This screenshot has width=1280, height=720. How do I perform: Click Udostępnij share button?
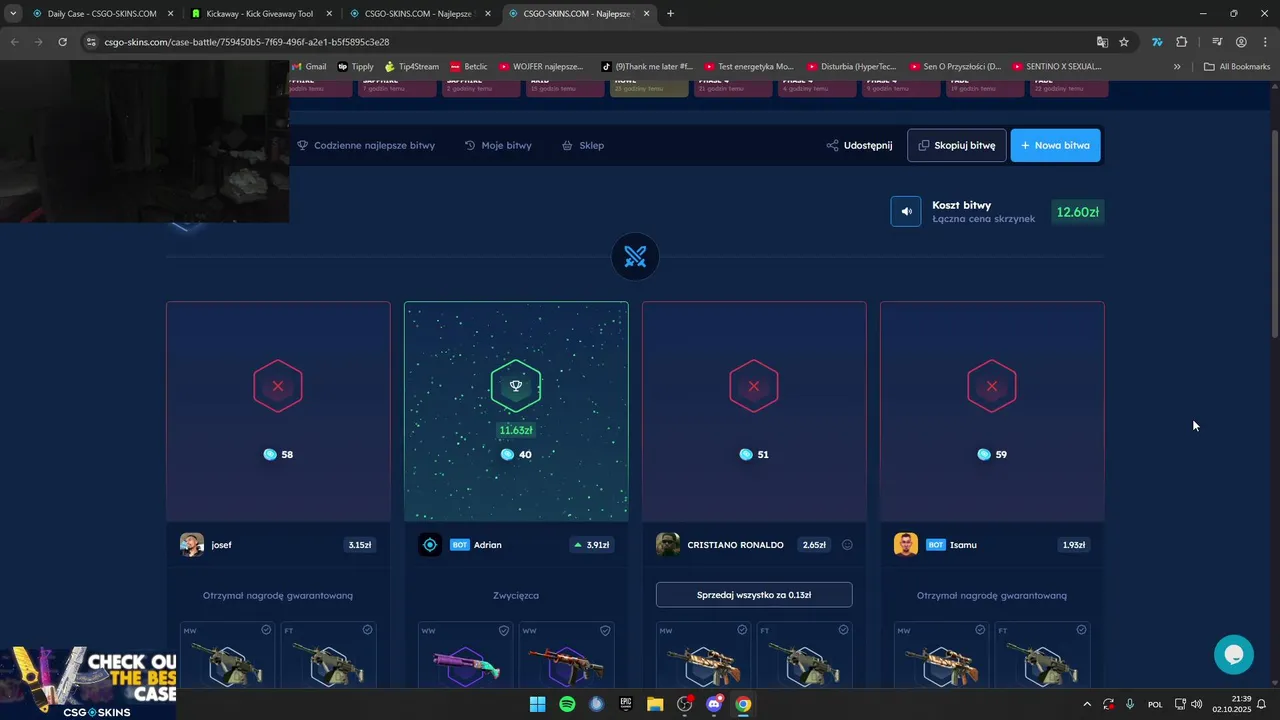coord(859,145)
